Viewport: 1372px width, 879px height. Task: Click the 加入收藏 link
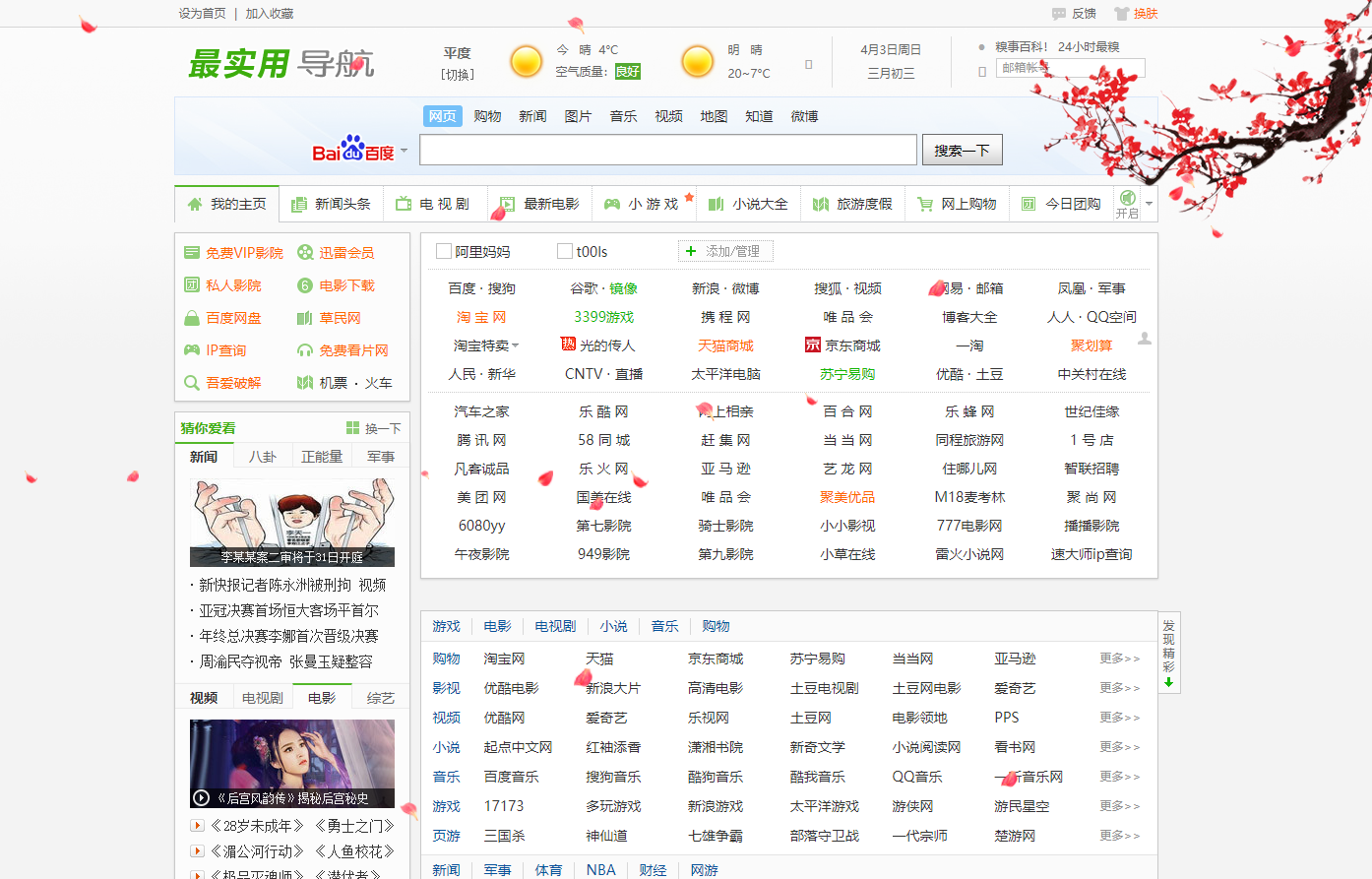[270, 14]
